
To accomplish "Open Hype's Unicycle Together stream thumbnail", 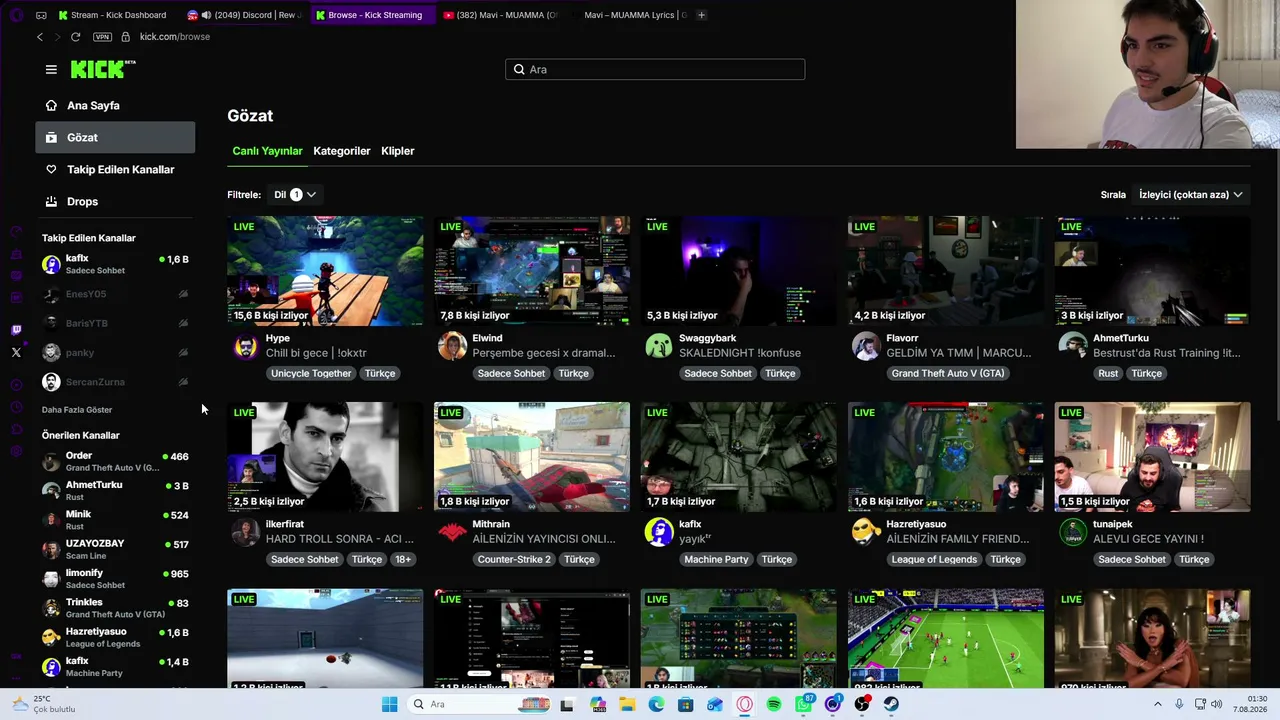I will [x=325, y=271].
